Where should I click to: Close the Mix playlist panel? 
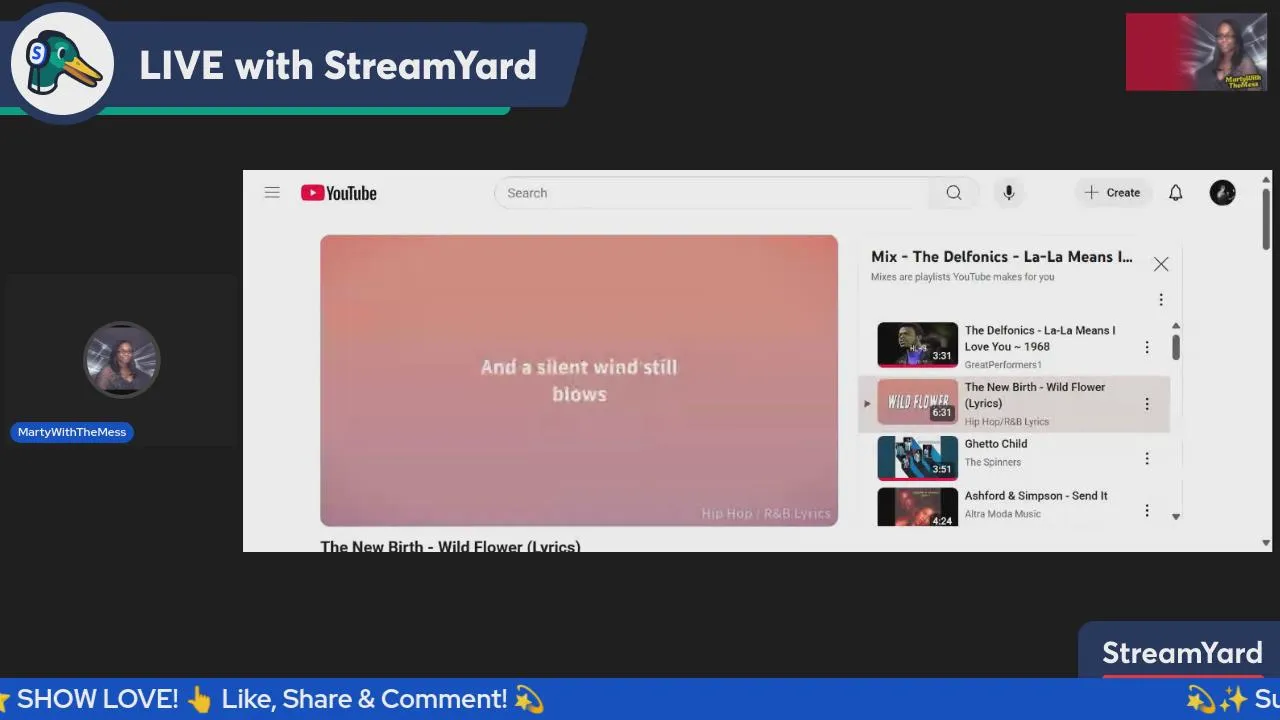pyautogui.click(x=1161, y=264)
